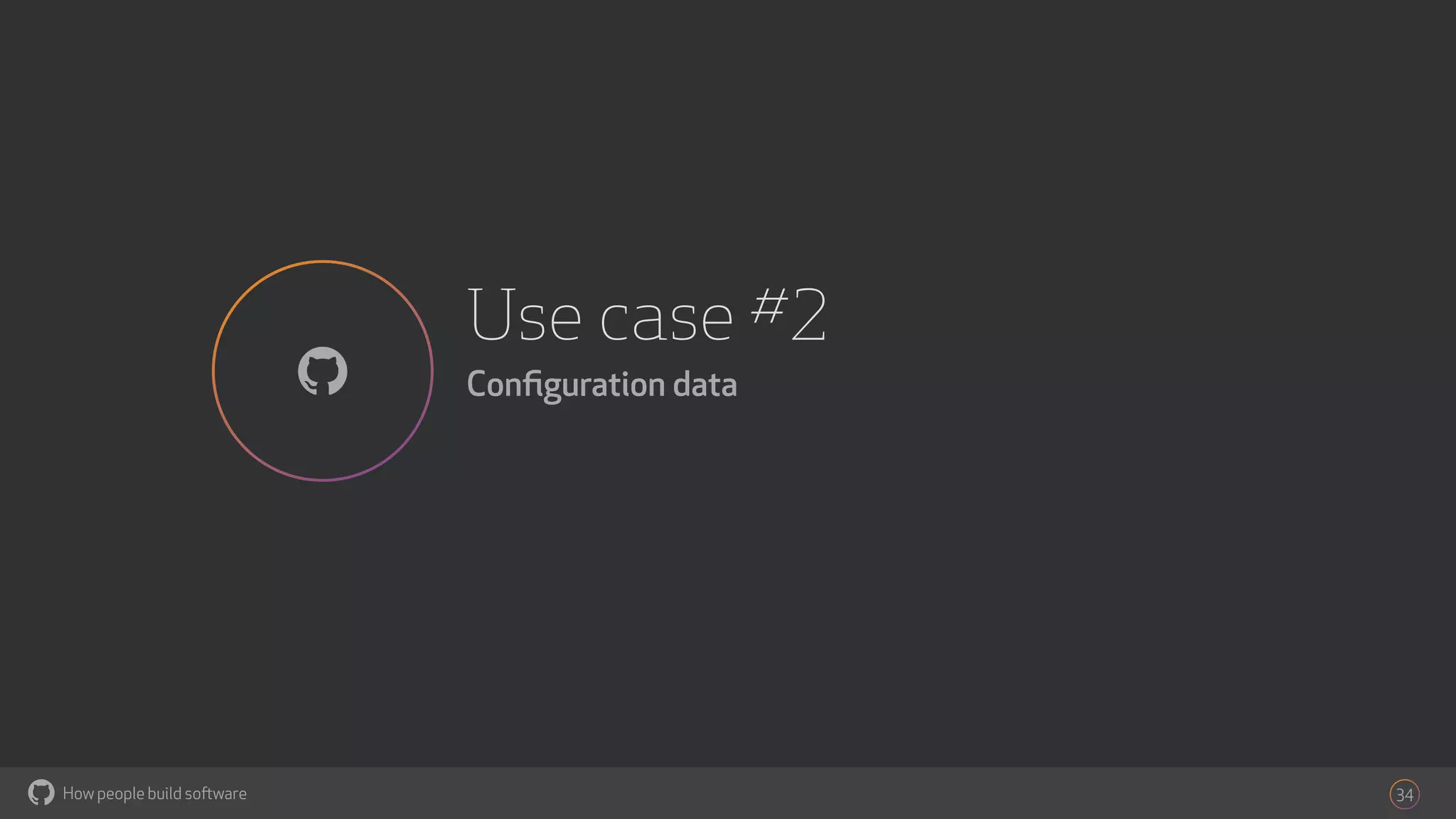The height and width of the screenshot is (819, 1456).
Task: Click the word 'software' in the footer
Action: [215, 793]
